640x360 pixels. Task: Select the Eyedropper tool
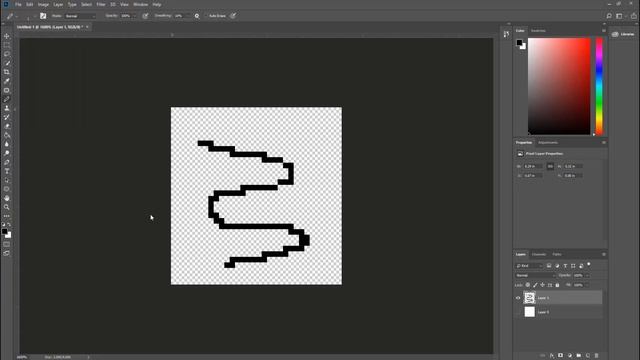click(x=7, y=81)
